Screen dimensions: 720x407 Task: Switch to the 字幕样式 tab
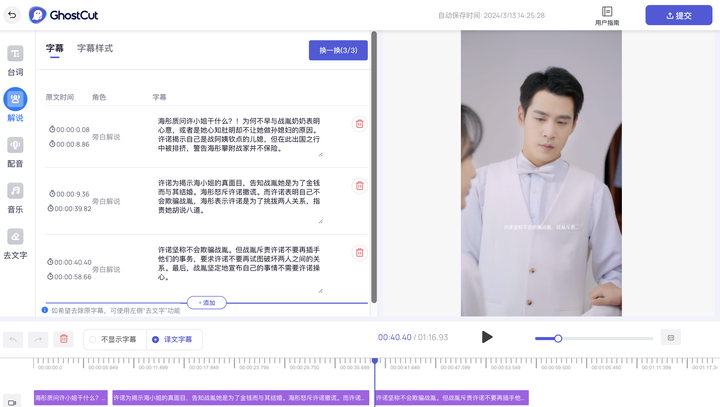(95, 48)
